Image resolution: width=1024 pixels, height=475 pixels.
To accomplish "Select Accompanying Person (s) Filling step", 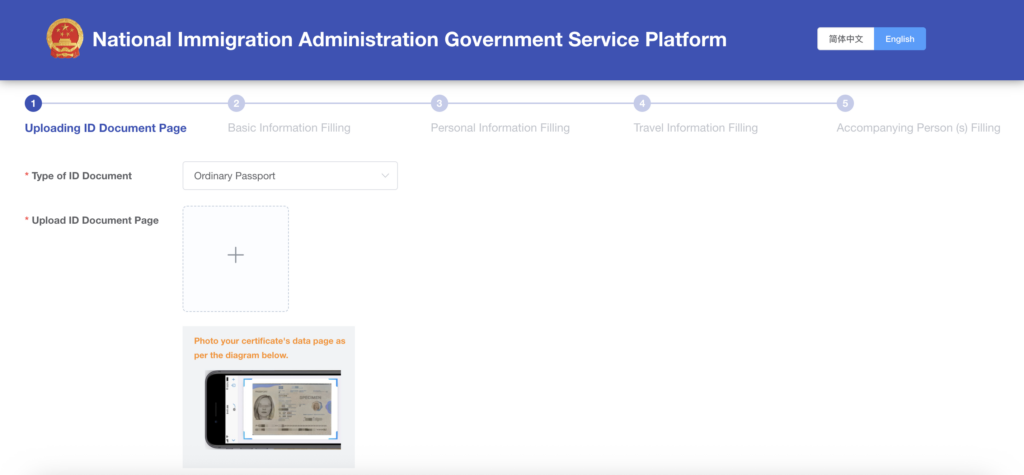I will (x=918, y=128).
